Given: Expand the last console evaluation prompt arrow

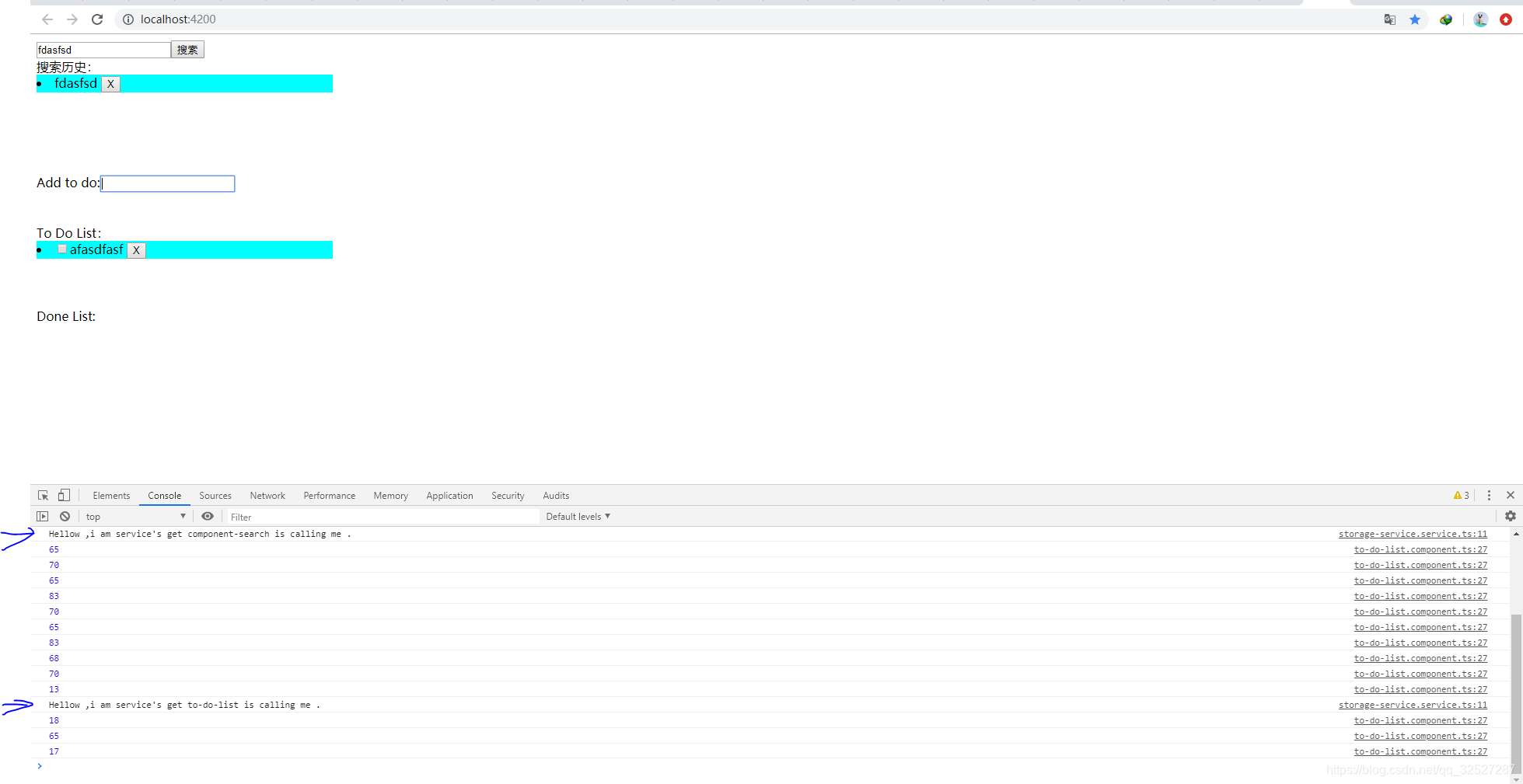Looking at the screenshot, I should [x=40, y=766].
